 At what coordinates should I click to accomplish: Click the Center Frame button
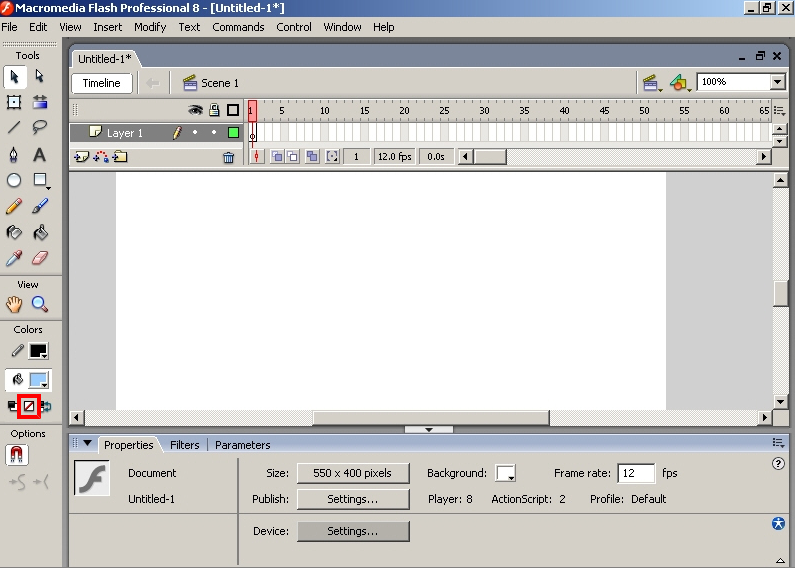pos(257,157)
